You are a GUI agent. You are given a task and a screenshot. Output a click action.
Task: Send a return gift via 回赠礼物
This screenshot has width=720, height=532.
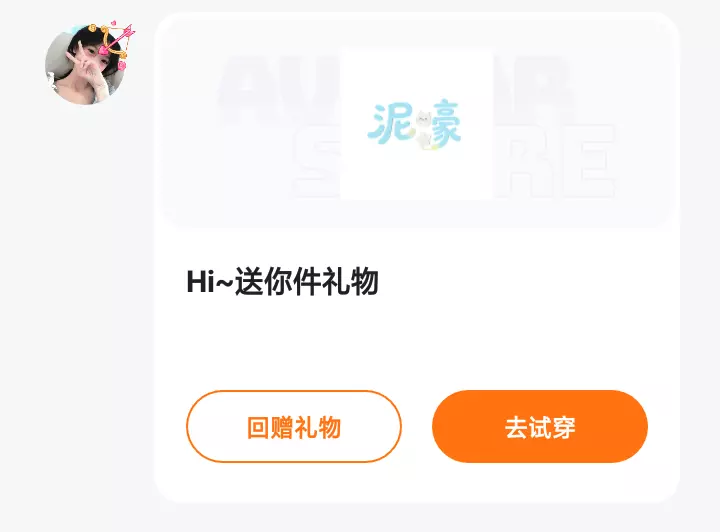pyautogui.click(x=294, y=427)
